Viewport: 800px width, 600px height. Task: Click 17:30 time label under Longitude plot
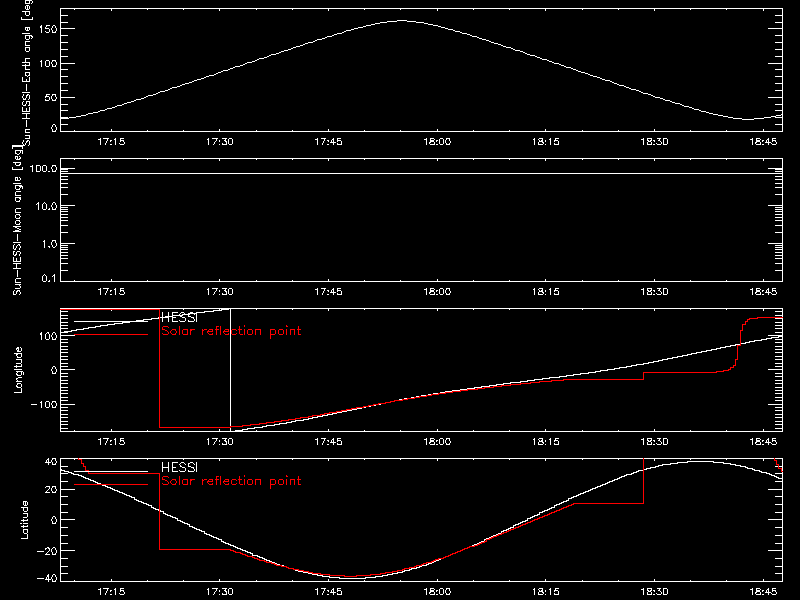point(220,442)
